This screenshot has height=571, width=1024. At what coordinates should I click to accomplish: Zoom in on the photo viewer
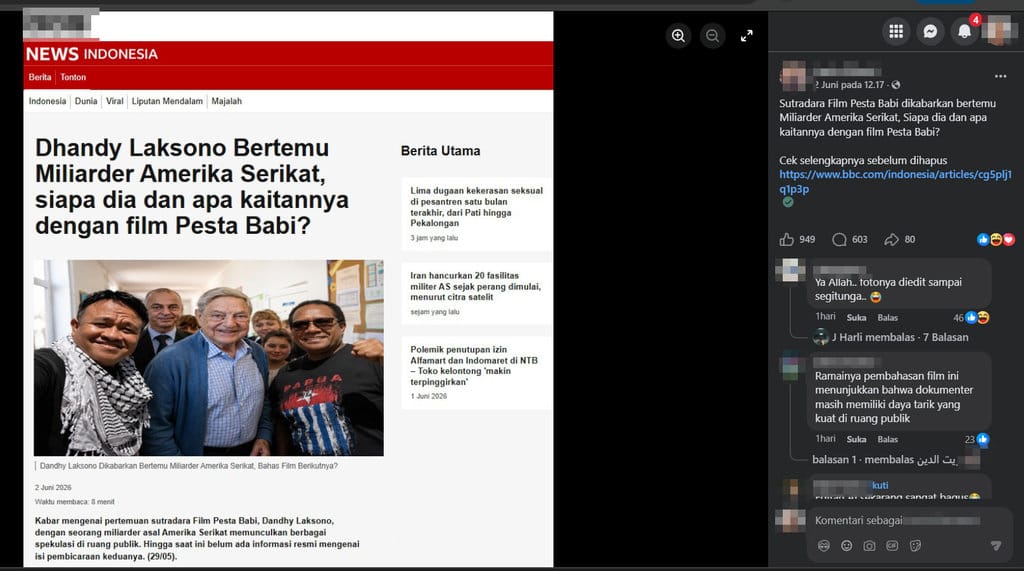679,36
